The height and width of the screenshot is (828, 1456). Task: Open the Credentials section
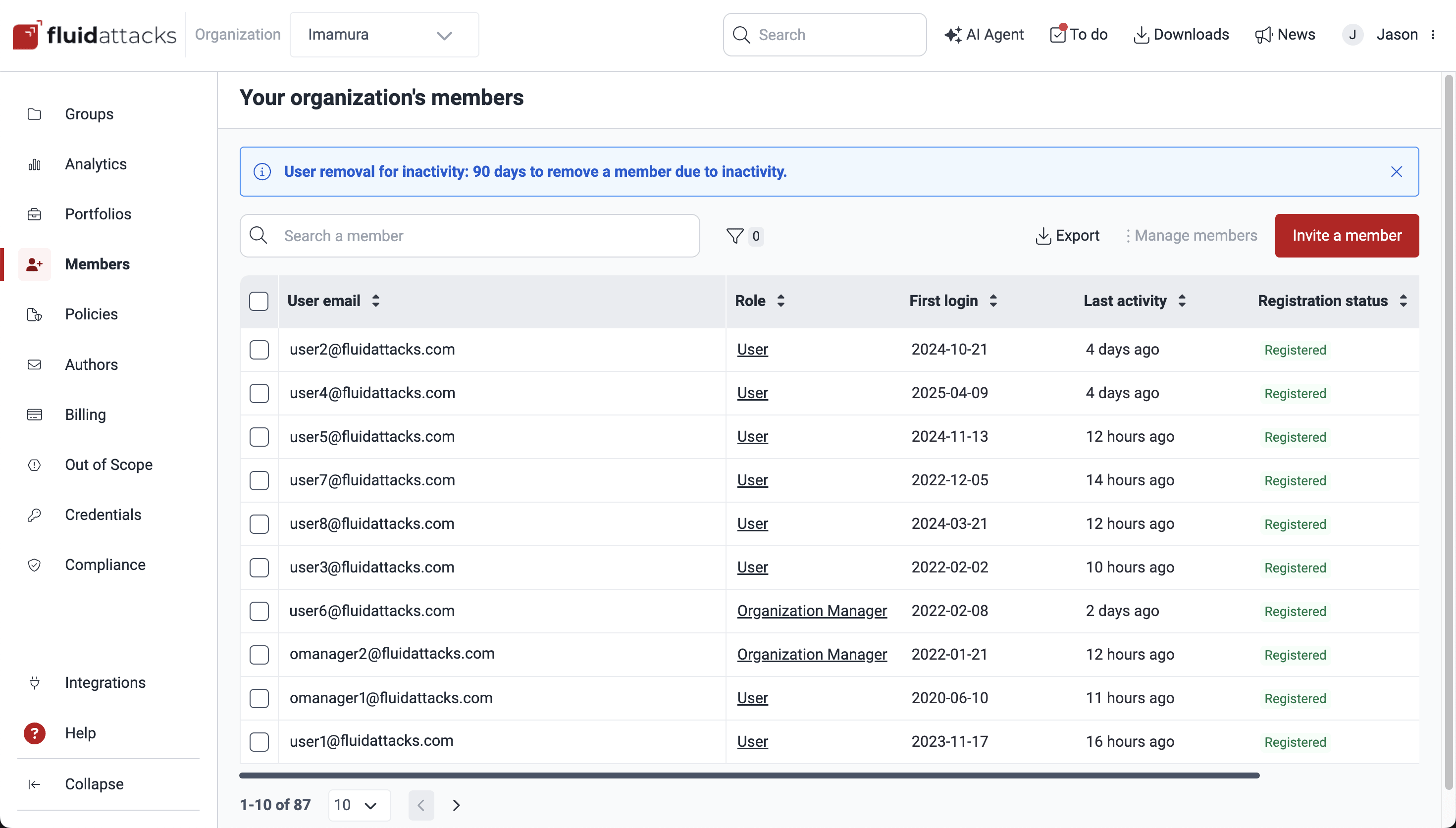pyautogui.click(x=103, y=515)
